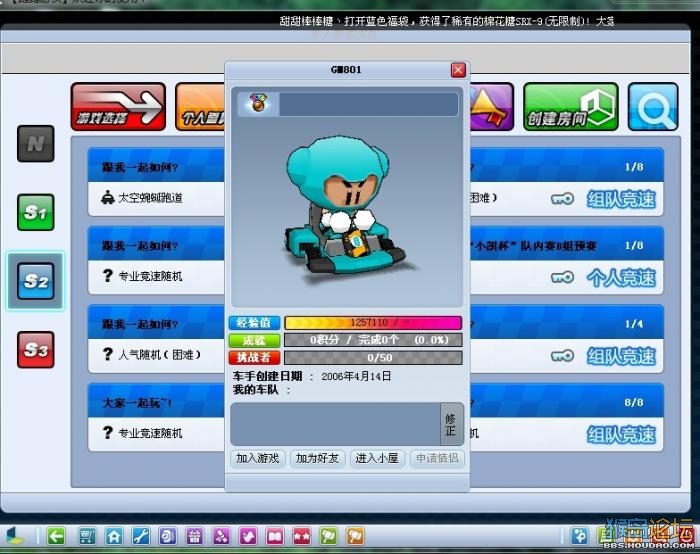Open the 太空蜿蜒跑道 room card
This screenshot has width=700, height=554.
pos(156,182)
